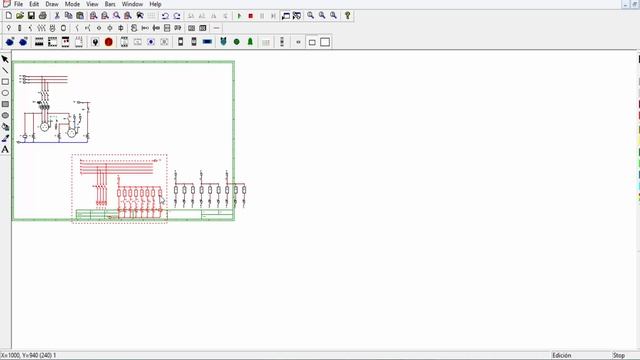Paste with the clipboard icon
The height and width of the screenshot is (360, 640).
80,16
